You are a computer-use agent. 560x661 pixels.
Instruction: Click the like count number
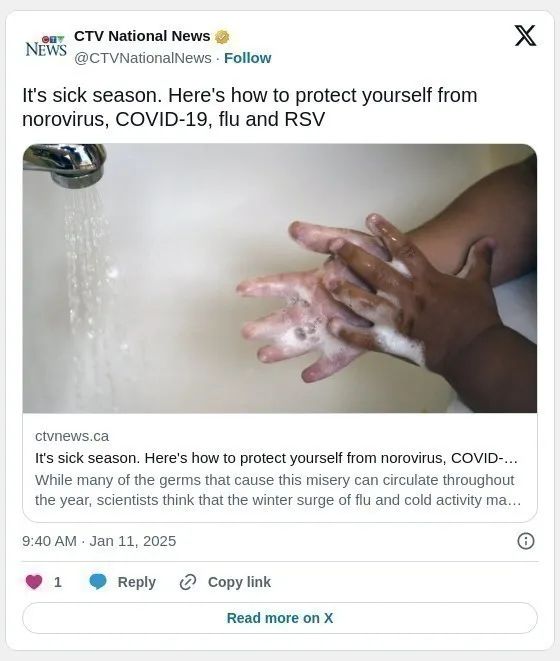[58, 582]
